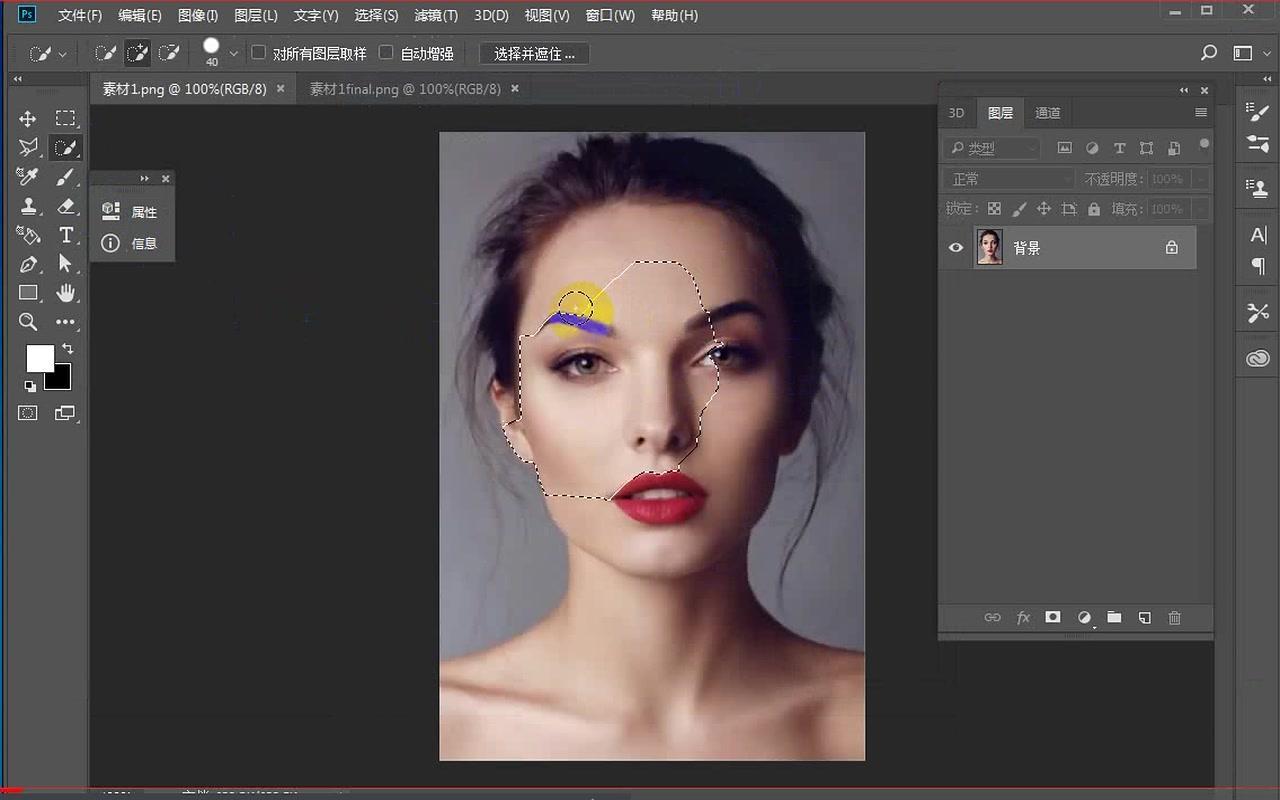Click the 不透明度 100% opacity field
1280x800 pixels.
(x=1167, y=179)
